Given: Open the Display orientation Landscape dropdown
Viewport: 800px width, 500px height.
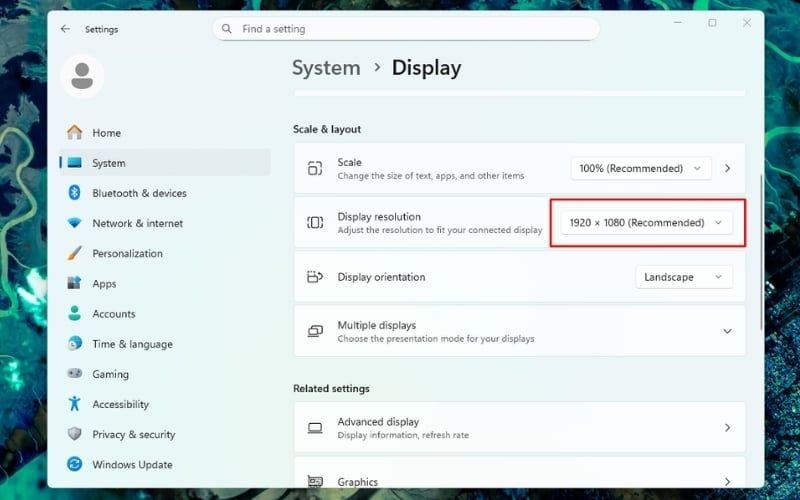Looking at the screenshot, I should click(683, 277).
